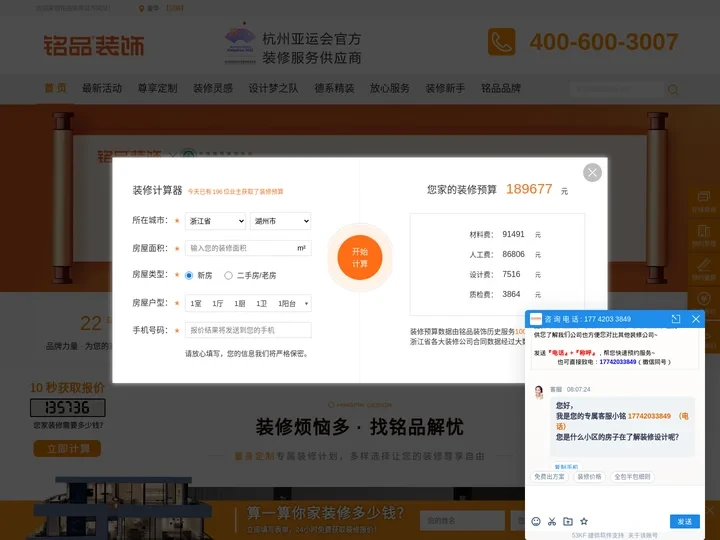Select the 二手房/老房 radio button
The image size is (720, 540).
coord(228,276)
